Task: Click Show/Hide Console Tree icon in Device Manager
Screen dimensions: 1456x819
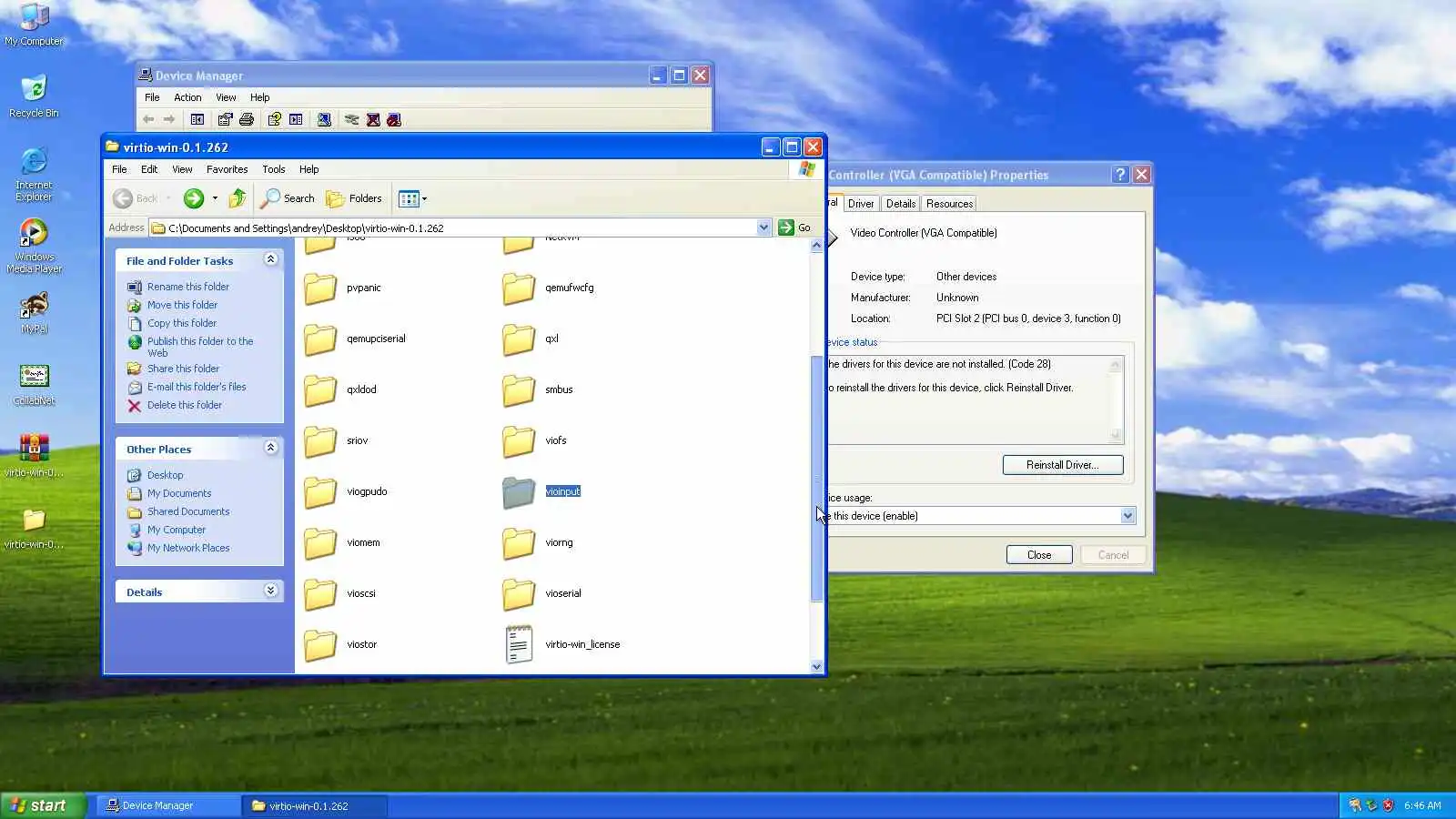Action: (197, 119)
